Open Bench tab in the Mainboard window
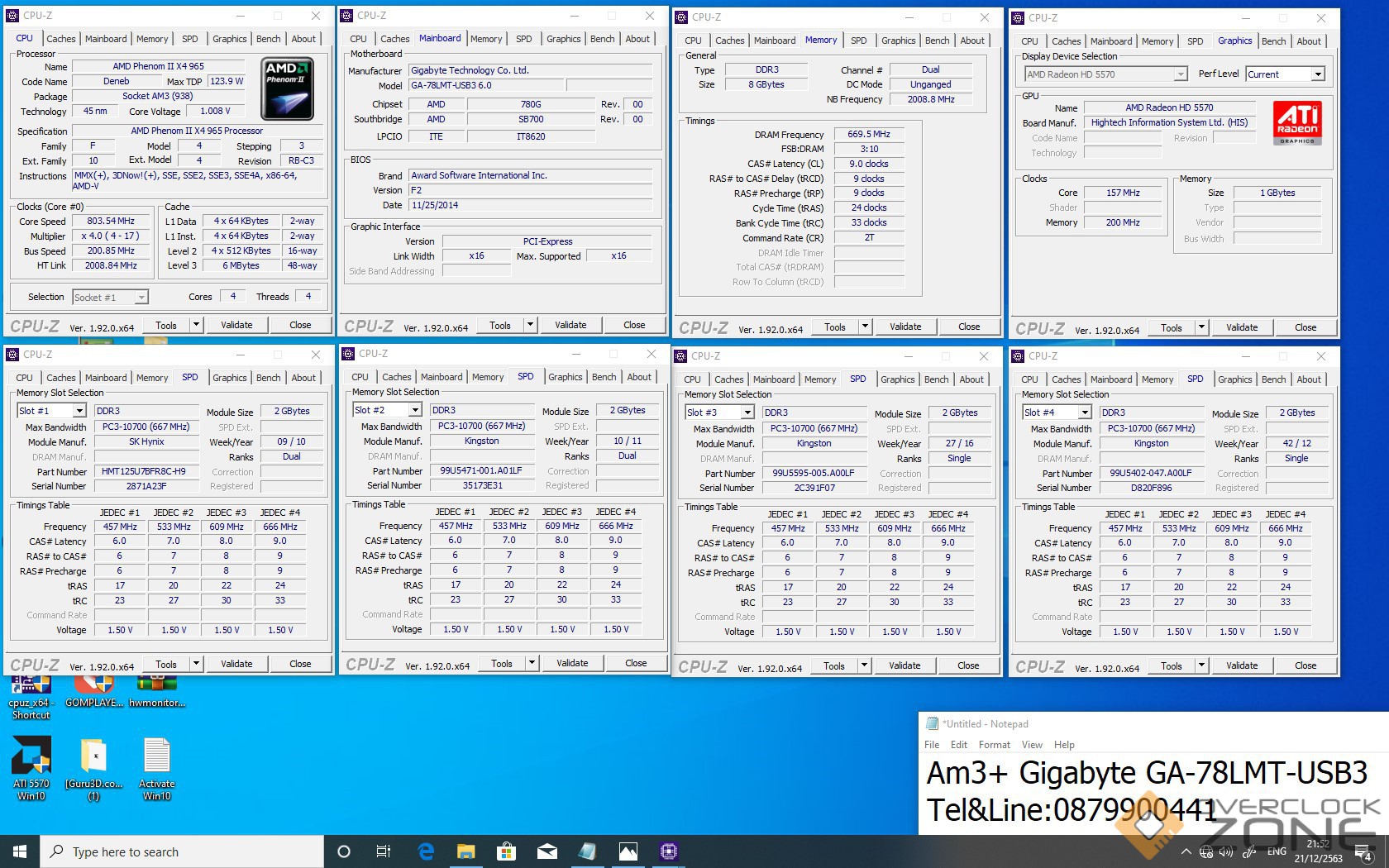The width and height of the screenshot is (1389, 868). 602,39
